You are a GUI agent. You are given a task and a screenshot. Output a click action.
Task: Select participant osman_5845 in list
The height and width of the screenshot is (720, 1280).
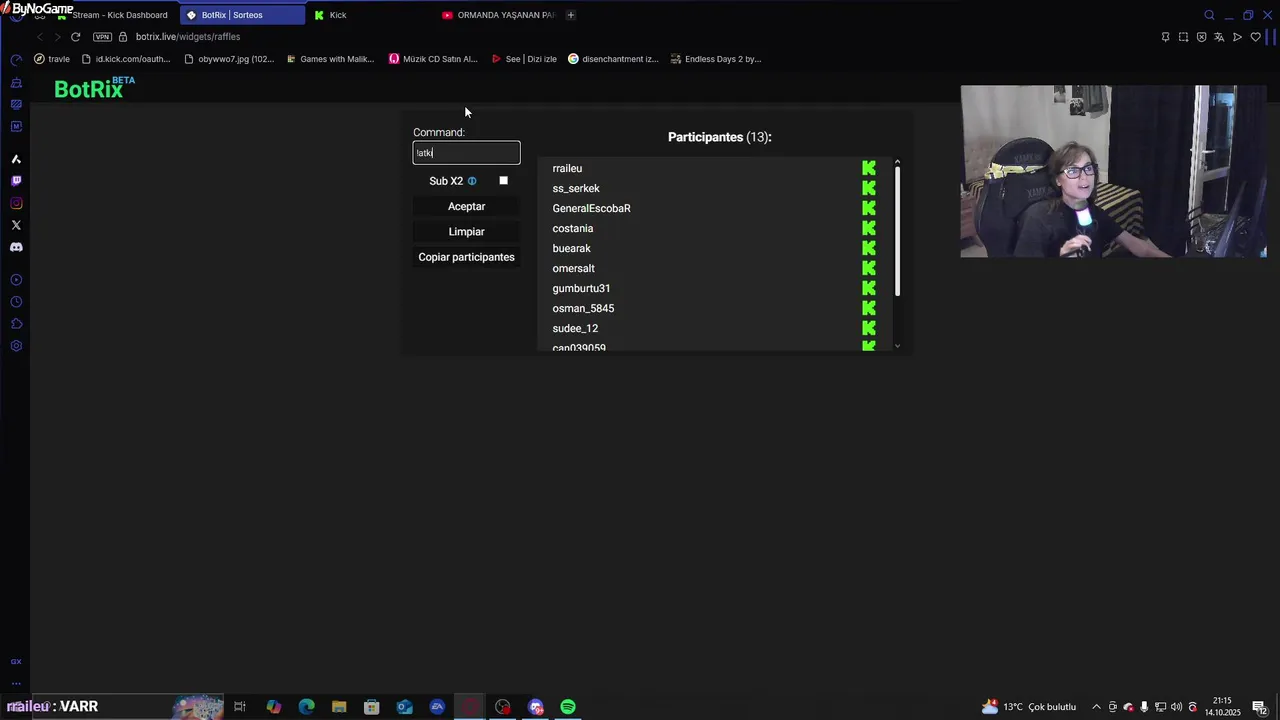[x=583, y=308]
